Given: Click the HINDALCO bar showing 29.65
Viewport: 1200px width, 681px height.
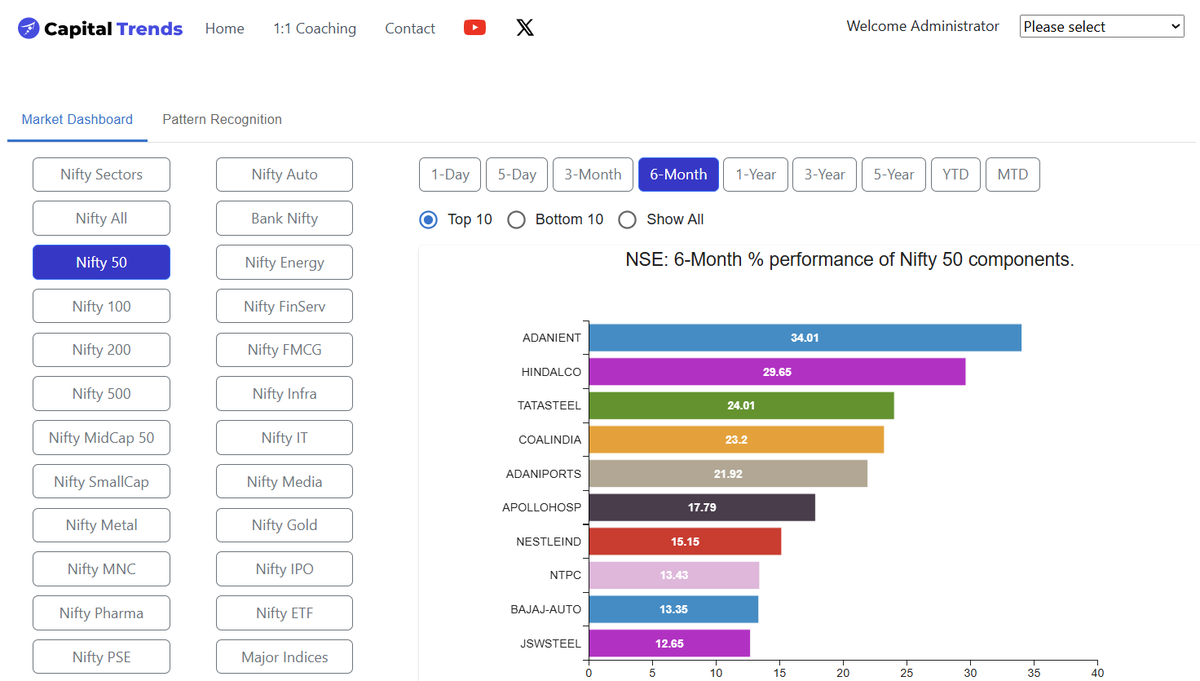Looking at the screenshot, I should (x=777, y=372).
